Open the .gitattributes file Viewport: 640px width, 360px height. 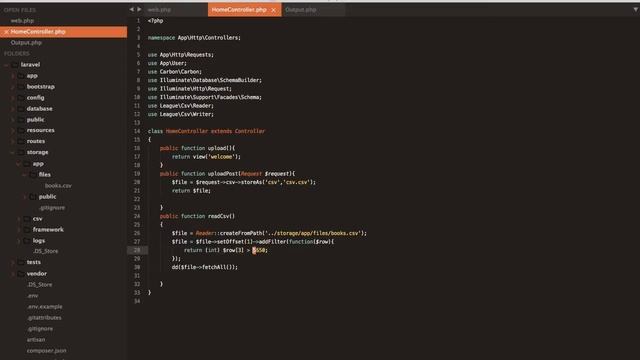click(44, 318)
